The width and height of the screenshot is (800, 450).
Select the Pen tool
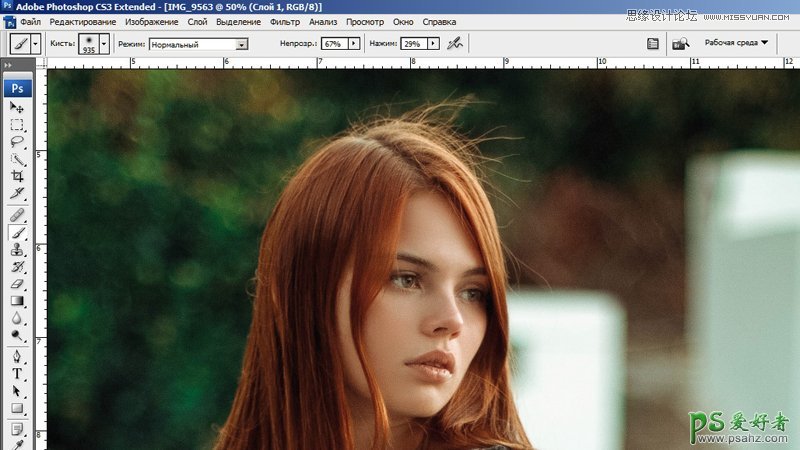[17, 355]
